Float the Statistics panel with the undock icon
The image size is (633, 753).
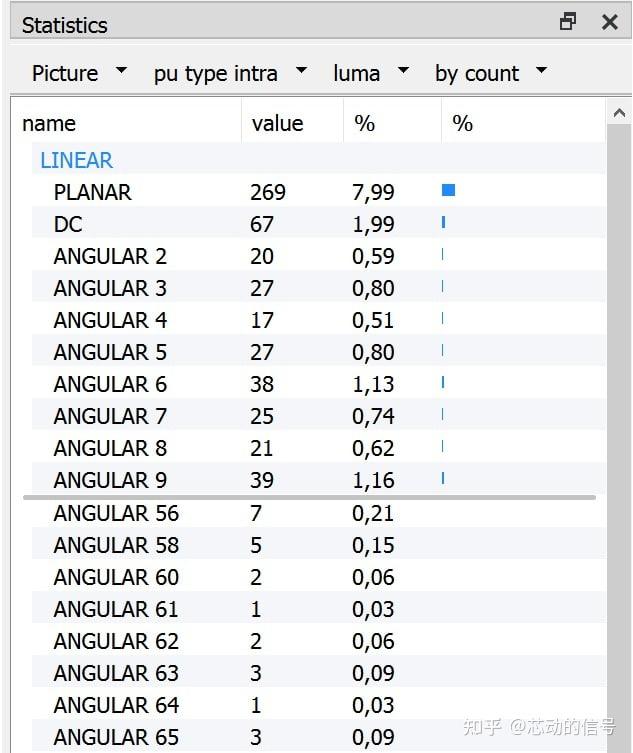pos(568,22)
